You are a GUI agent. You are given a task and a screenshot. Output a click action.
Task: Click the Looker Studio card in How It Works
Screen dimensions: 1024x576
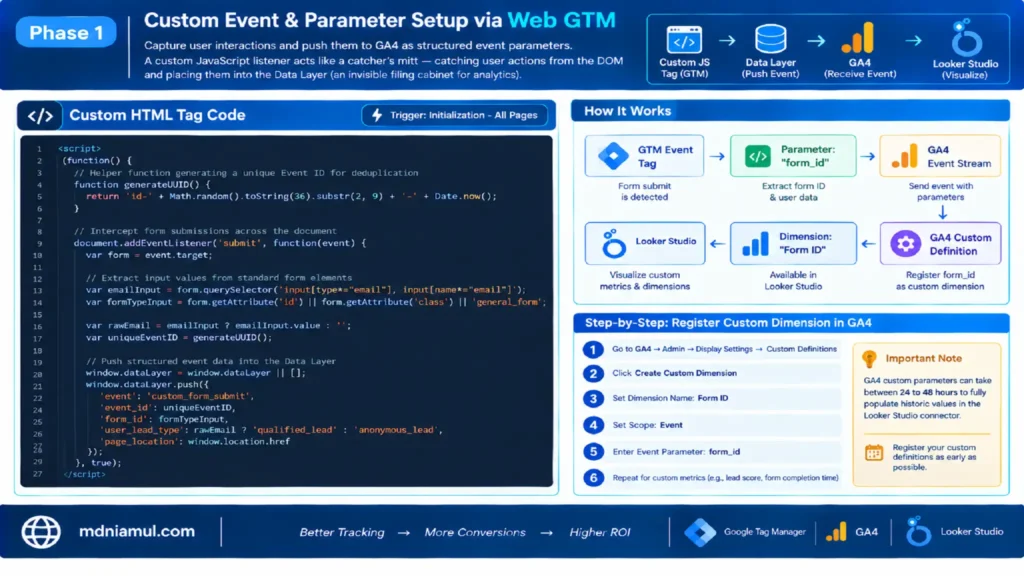tap(645, 244)
